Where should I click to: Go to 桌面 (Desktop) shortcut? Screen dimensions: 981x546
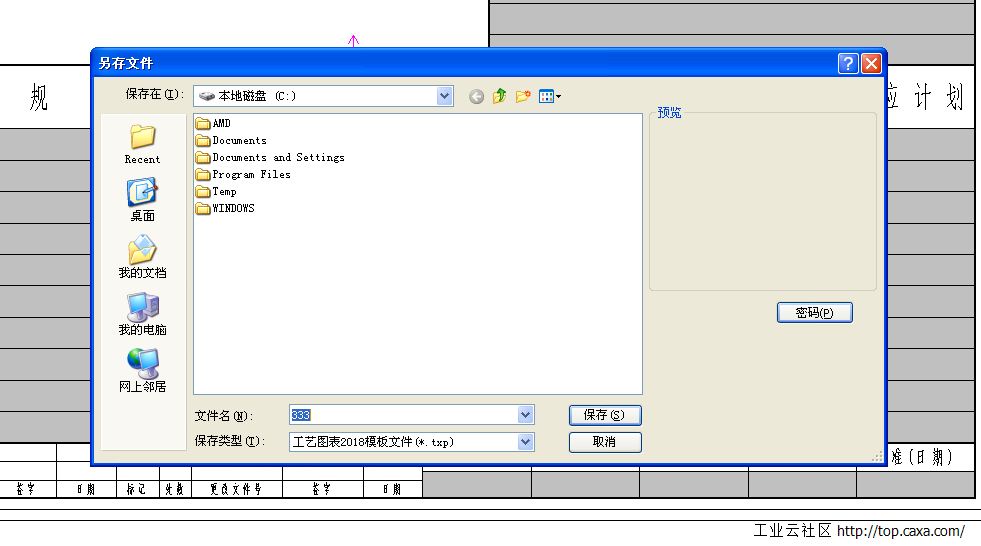coord(142,200)
